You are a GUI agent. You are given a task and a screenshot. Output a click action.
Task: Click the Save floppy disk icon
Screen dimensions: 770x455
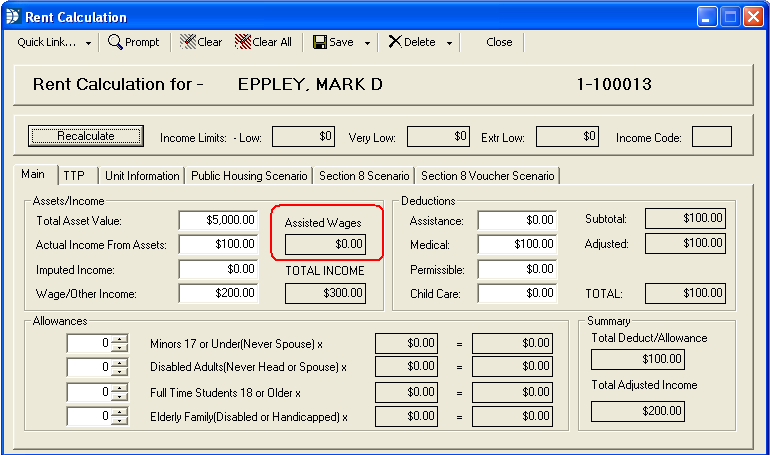pos(319,42)
